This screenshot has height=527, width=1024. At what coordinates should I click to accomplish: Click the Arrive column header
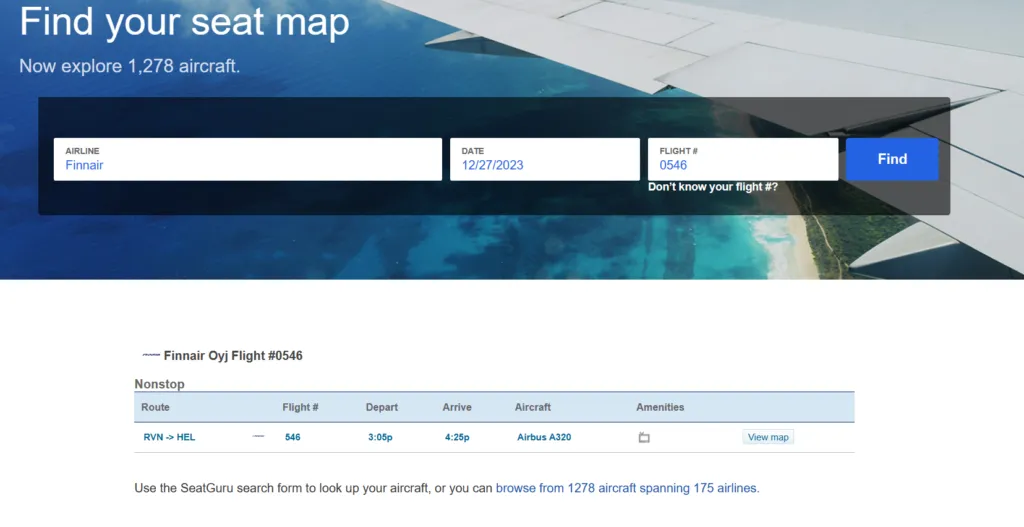457,407
